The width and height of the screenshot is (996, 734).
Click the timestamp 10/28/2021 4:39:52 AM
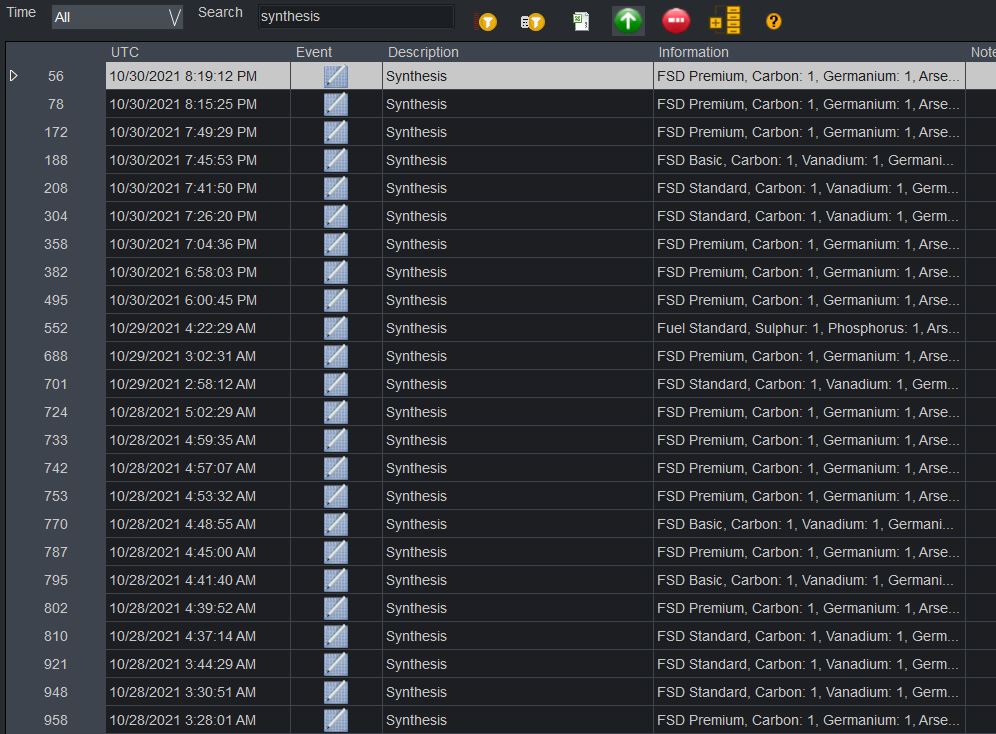coord(183,608)
